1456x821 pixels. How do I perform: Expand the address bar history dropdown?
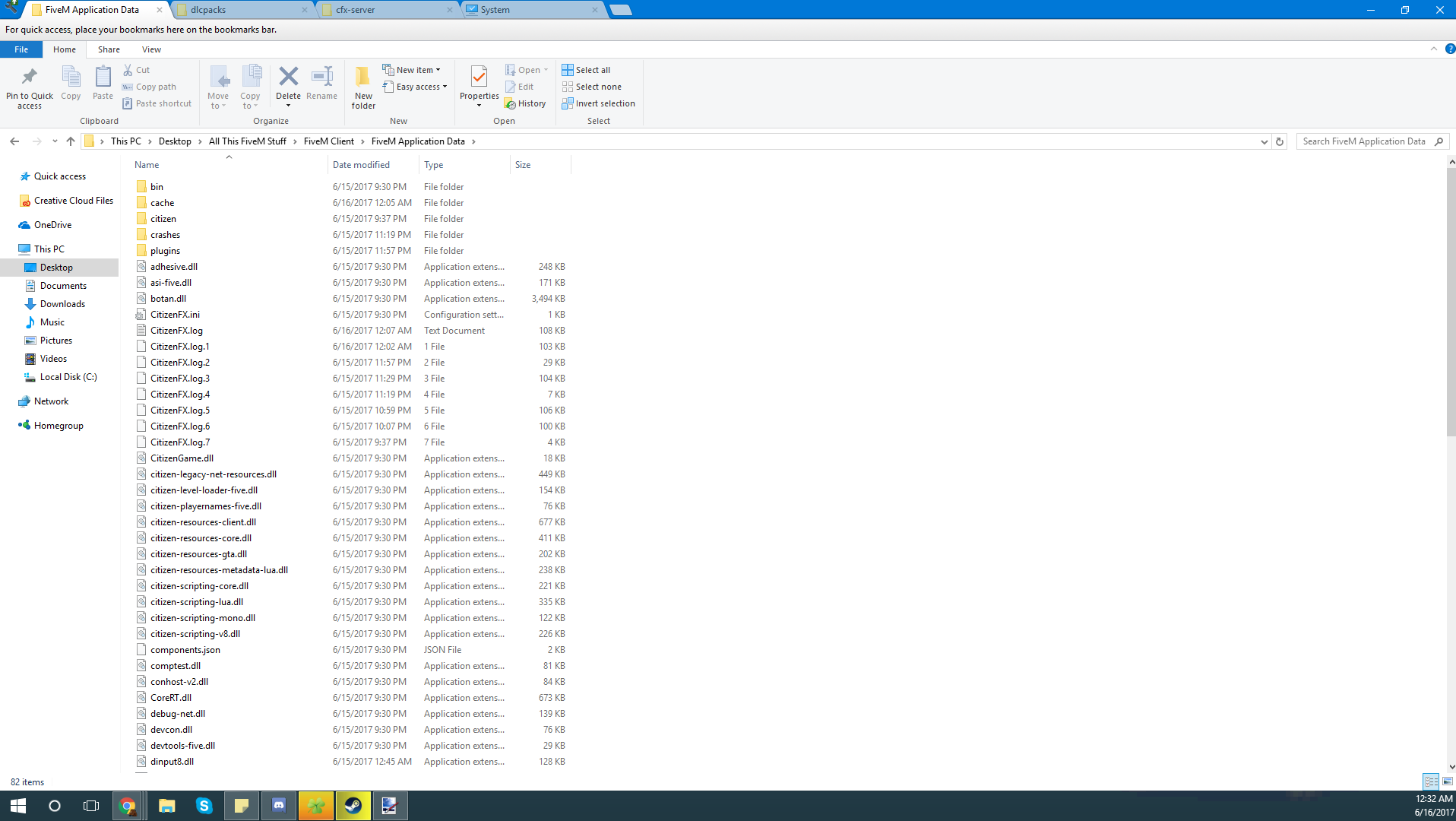coord(1264,141)
